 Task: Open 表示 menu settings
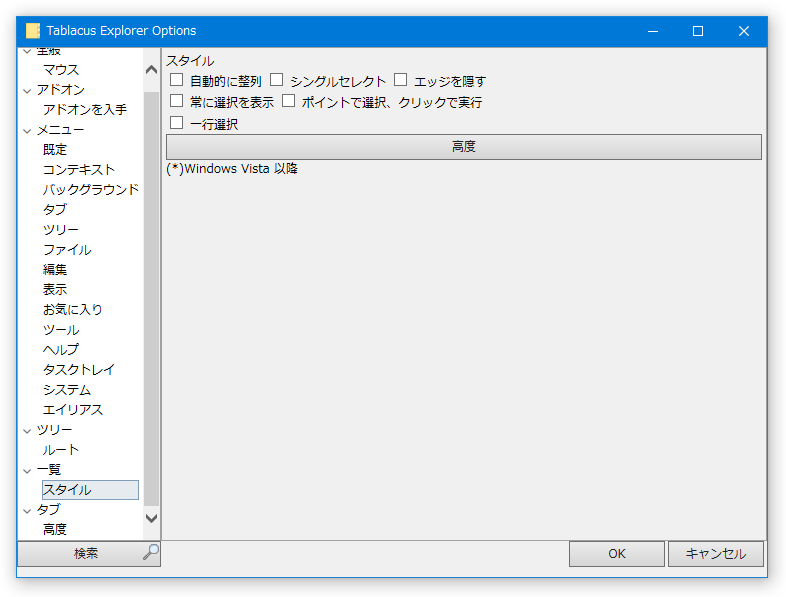[x=55, y=290]
